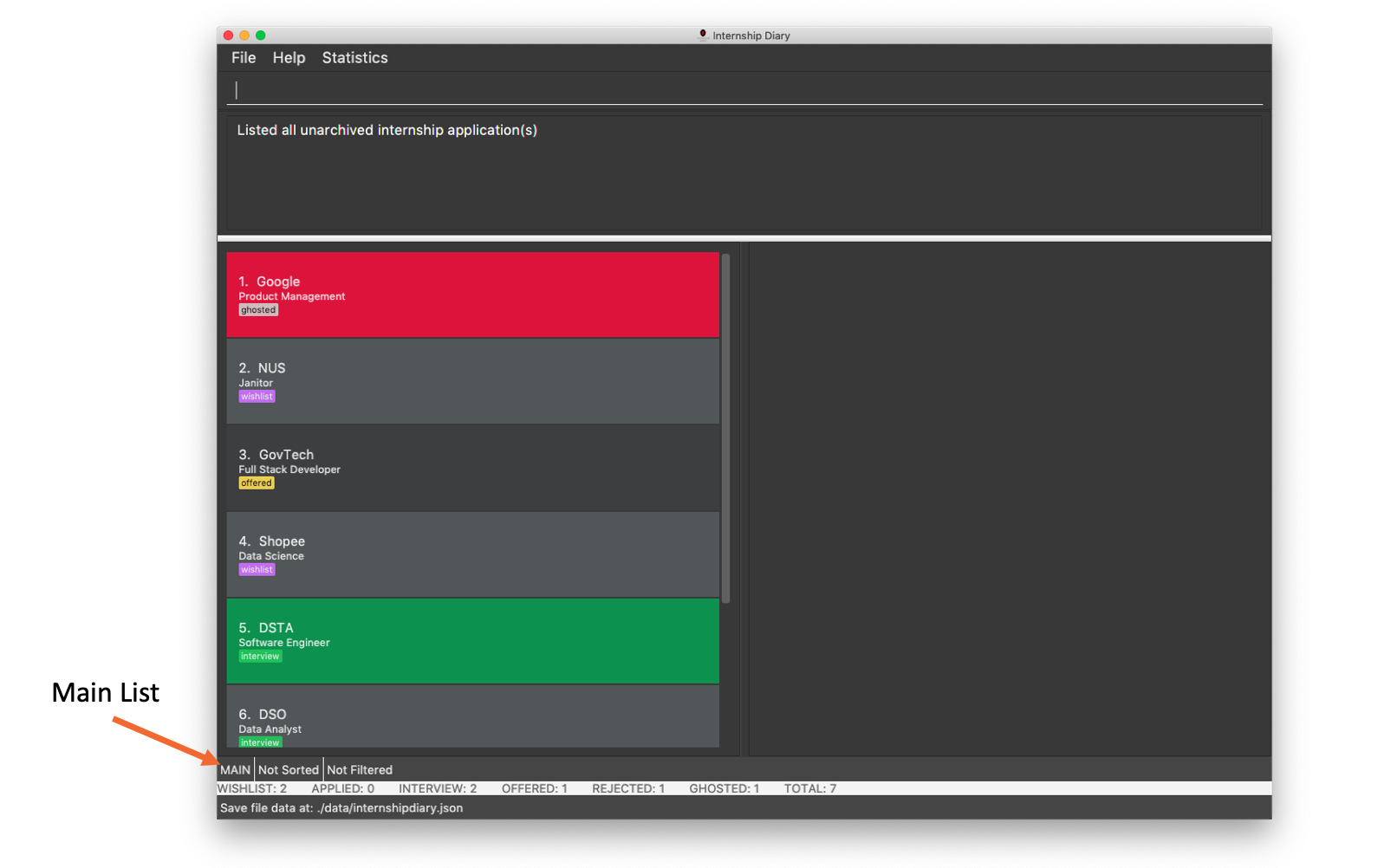Select the DSO Data Analyst card
The image size is (1384, 868).
[472, 716]
